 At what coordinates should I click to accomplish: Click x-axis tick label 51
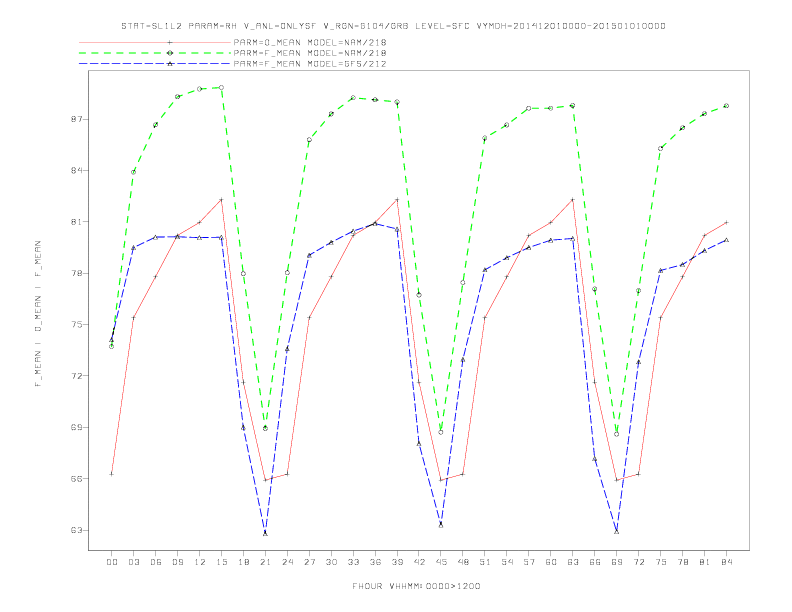click(485, 562)
